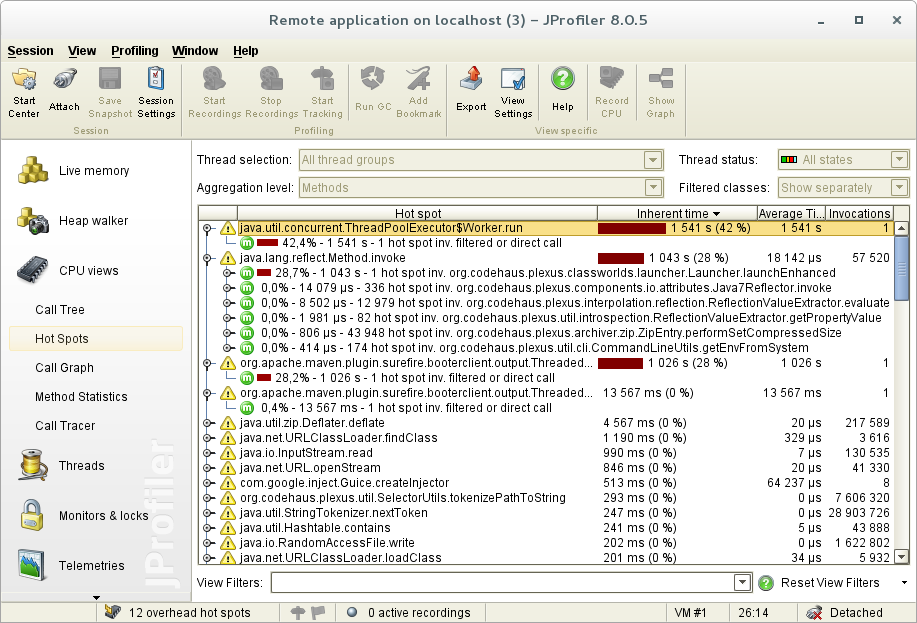Click in the View Filters text field
917x623 pixels.
coord(502,583)
